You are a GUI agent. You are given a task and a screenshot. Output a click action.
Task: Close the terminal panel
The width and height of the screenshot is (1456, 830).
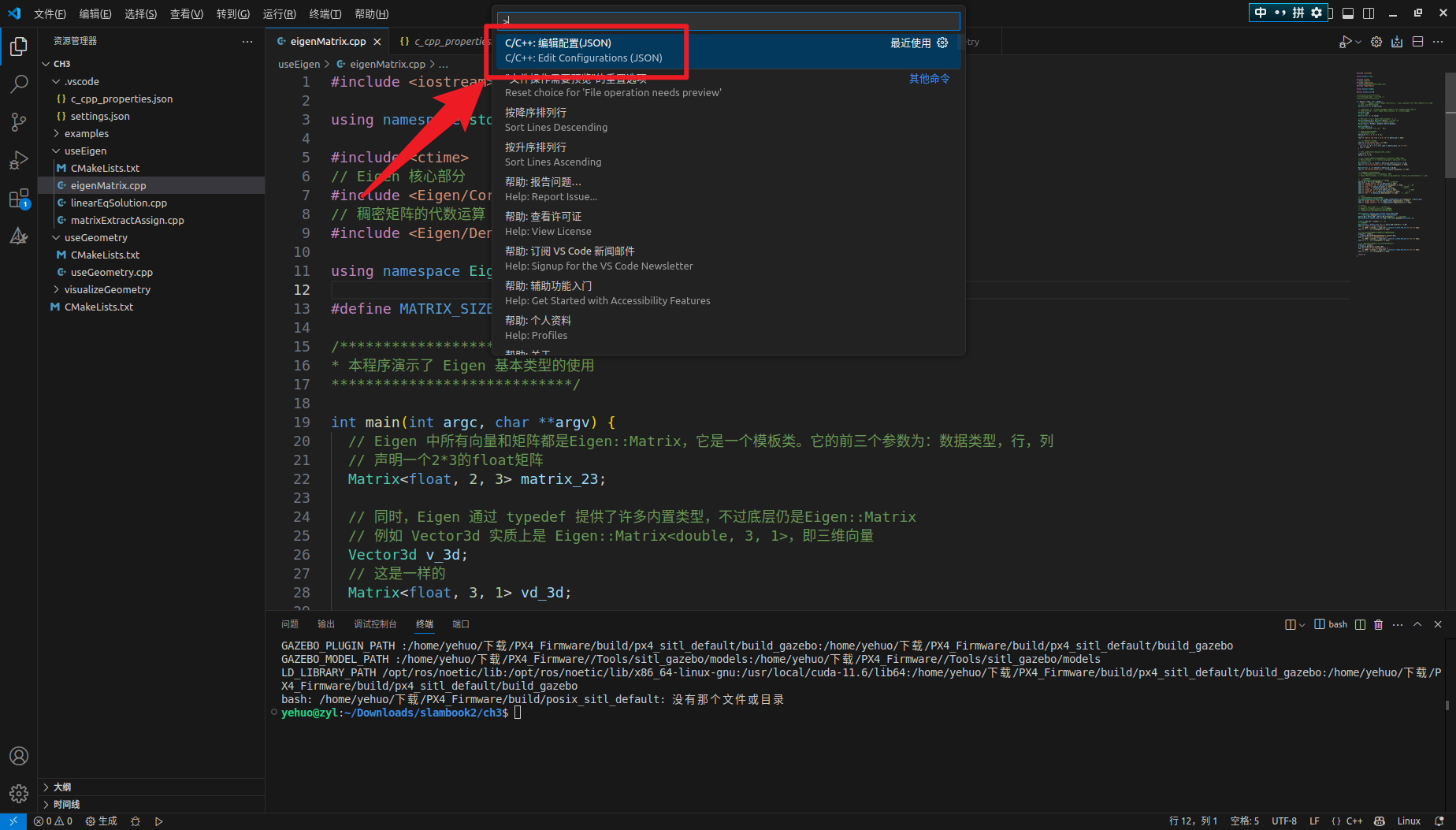click(1438, 624)
